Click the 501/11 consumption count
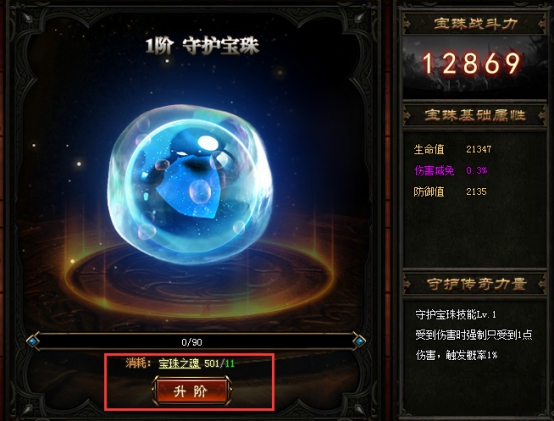Image resolution: width=554 pixels, height=421 pixels. (219, 363)
